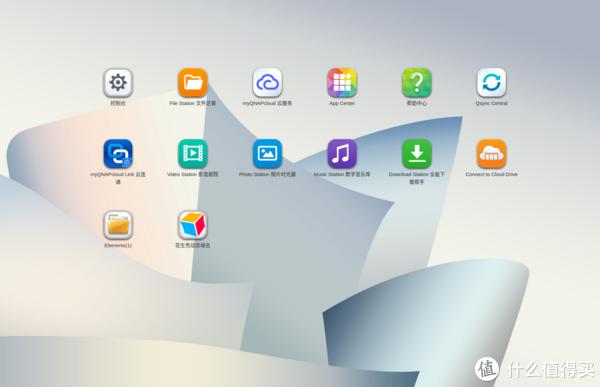Open Download Station green arrow icon

point(416,153)
